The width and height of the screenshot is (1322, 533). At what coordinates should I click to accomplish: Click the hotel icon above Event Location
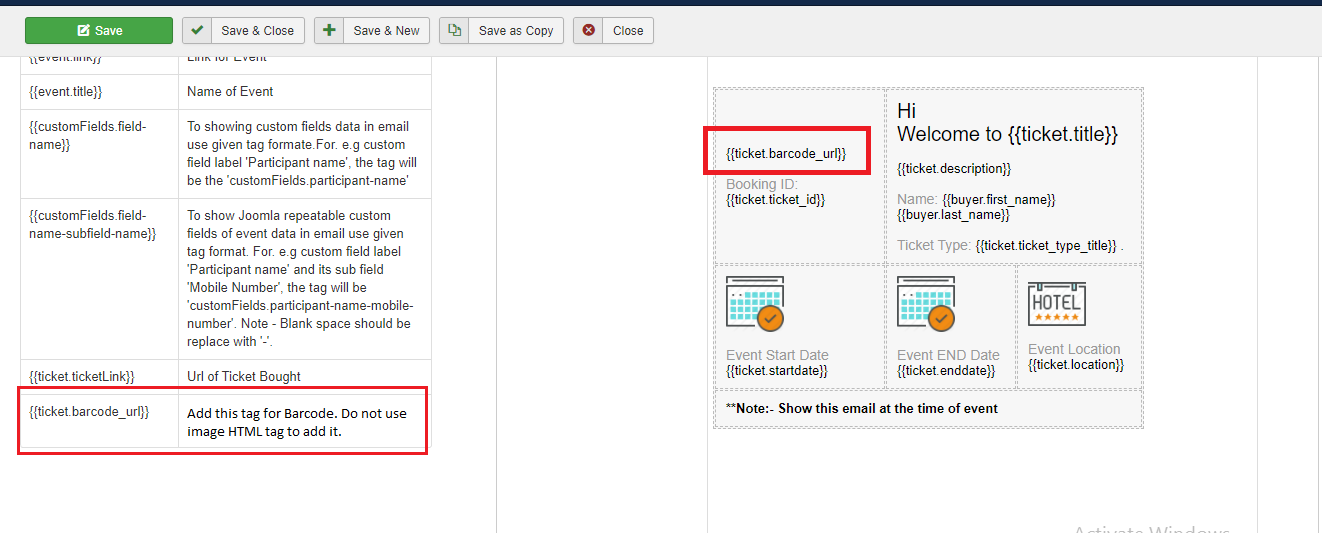[1057, 304]
